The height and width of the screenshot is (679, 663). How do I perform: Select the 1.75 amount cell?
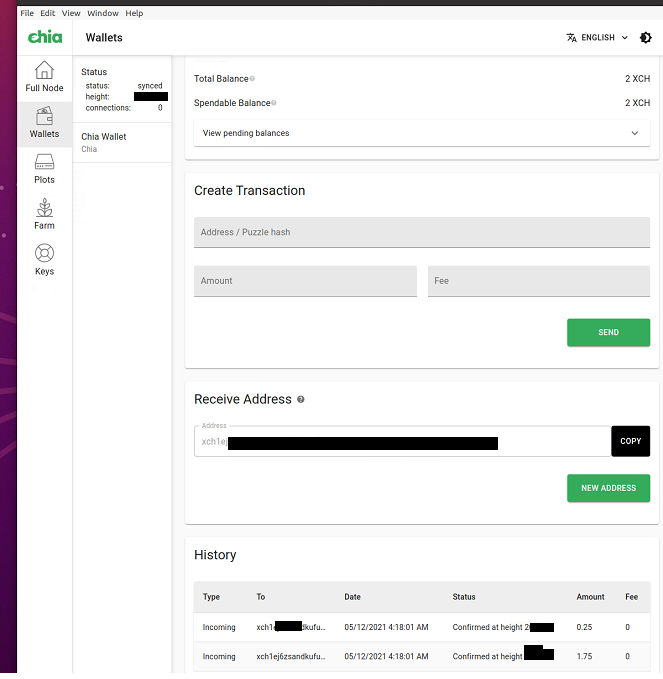[x=584, y=656]
